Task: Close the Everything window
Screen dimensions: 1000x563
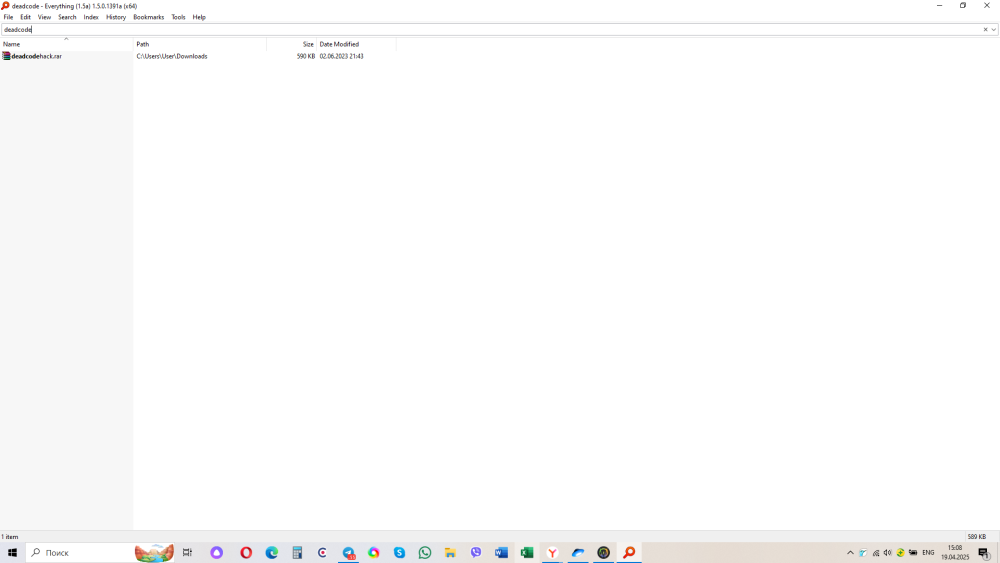Action: click(987, 6)
